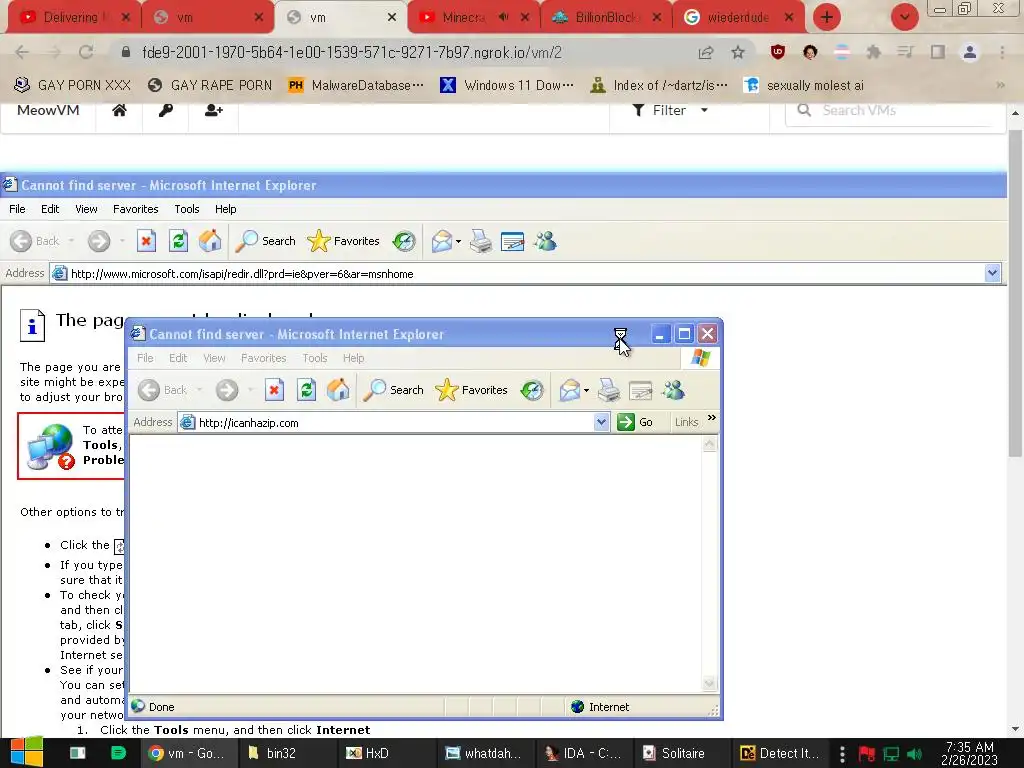Click Stop icon in front IE window

[x=274, y=390]
